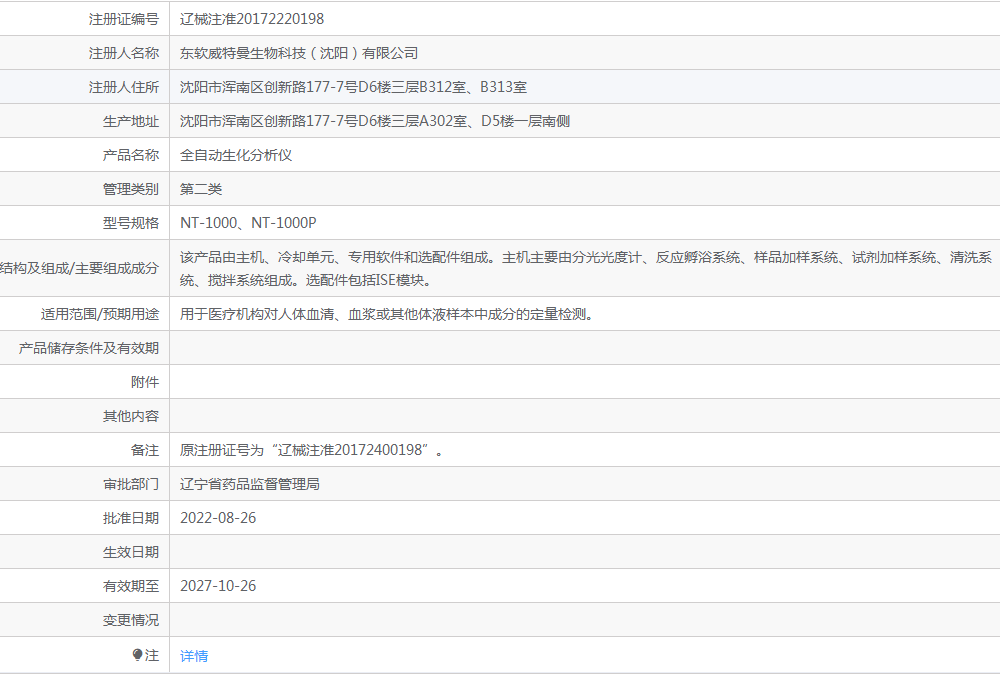Click the 产品储存条件及有效期 label
Image resolution: width=1000 pixels, height=674 pixels.
pos(89,348)
